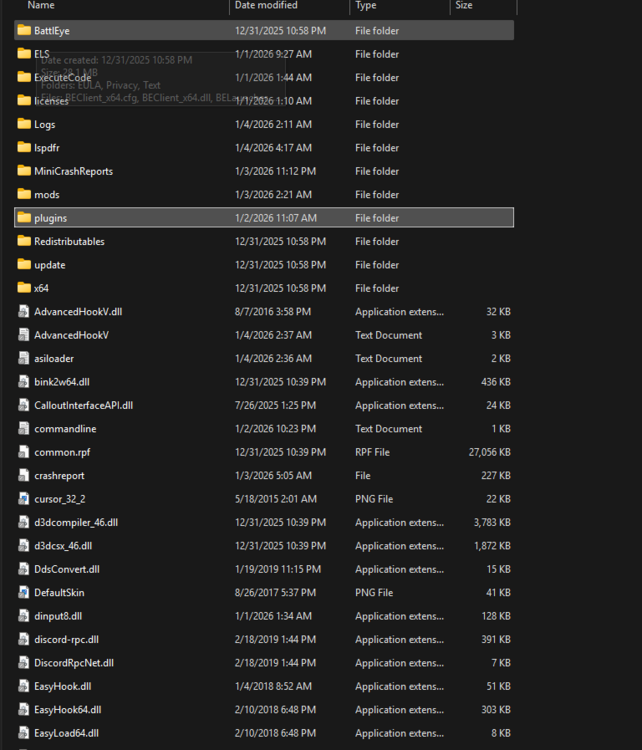Select the commandline file name

click(65, 429)
